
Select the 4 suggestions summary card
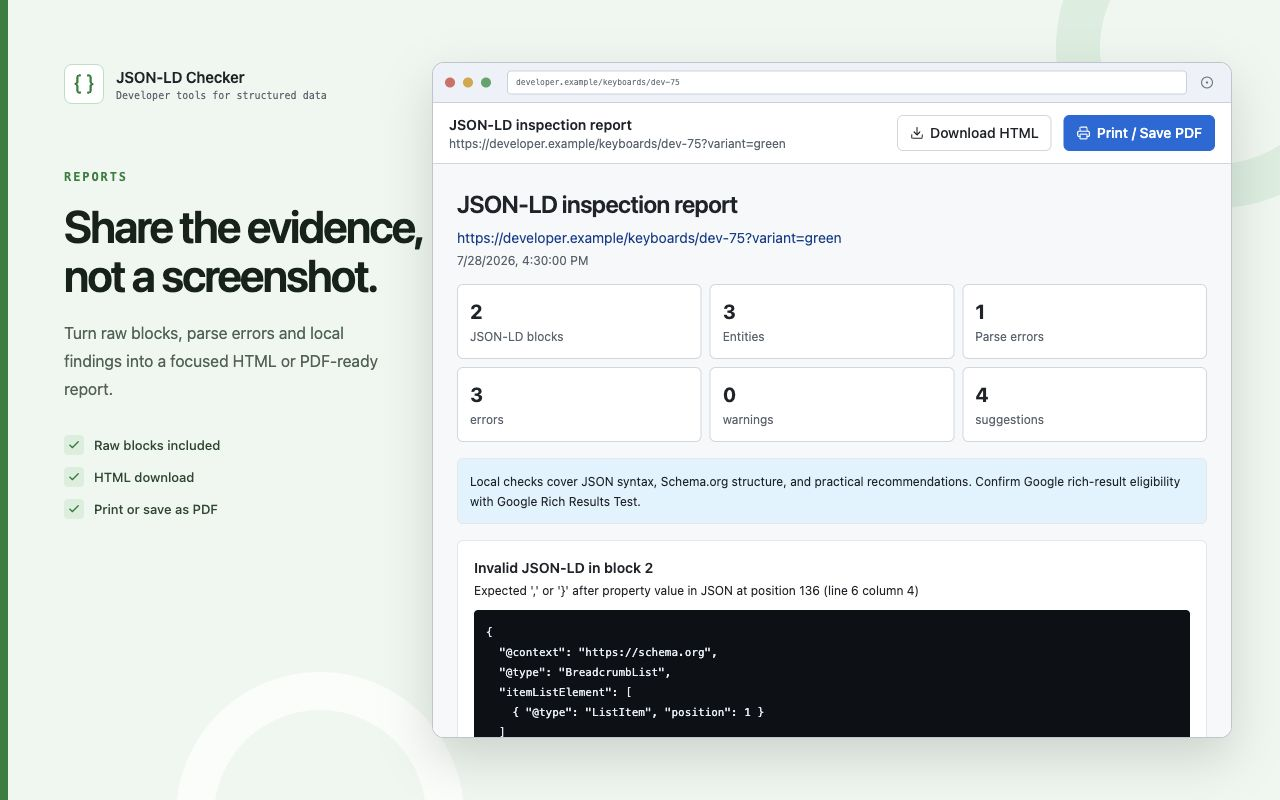click(1084, 404)
